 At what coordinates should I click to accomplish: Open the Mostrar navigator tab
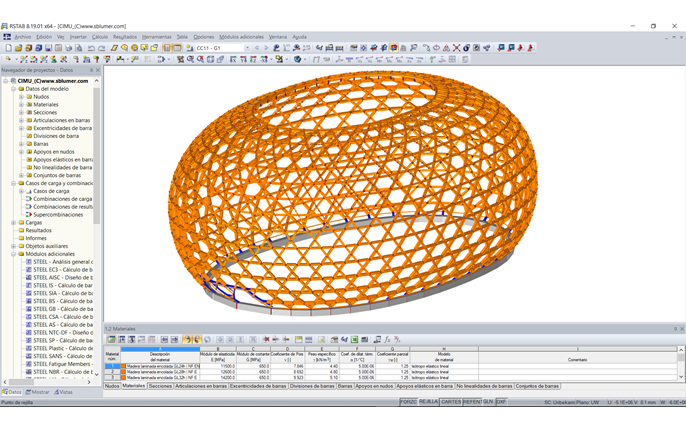tap(38, 392)
